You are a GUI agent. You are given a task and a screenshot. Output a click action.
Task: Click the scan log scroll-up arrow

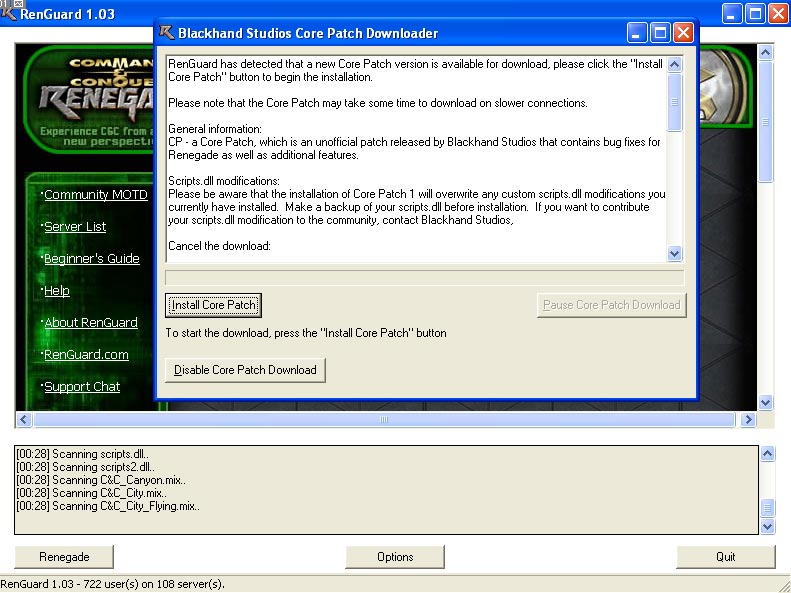pos(767,454)
